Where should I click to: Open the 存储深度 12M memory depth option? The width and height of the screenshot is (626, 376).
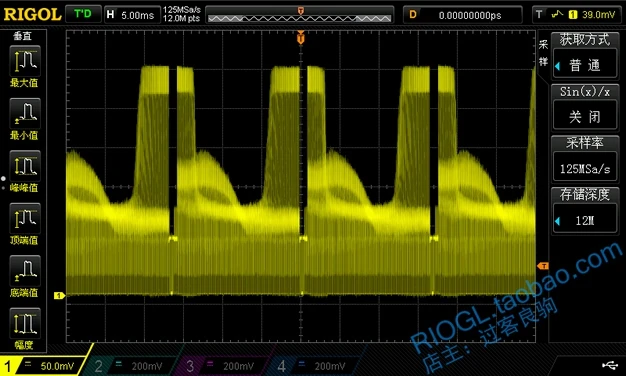(x=584, y=211)
